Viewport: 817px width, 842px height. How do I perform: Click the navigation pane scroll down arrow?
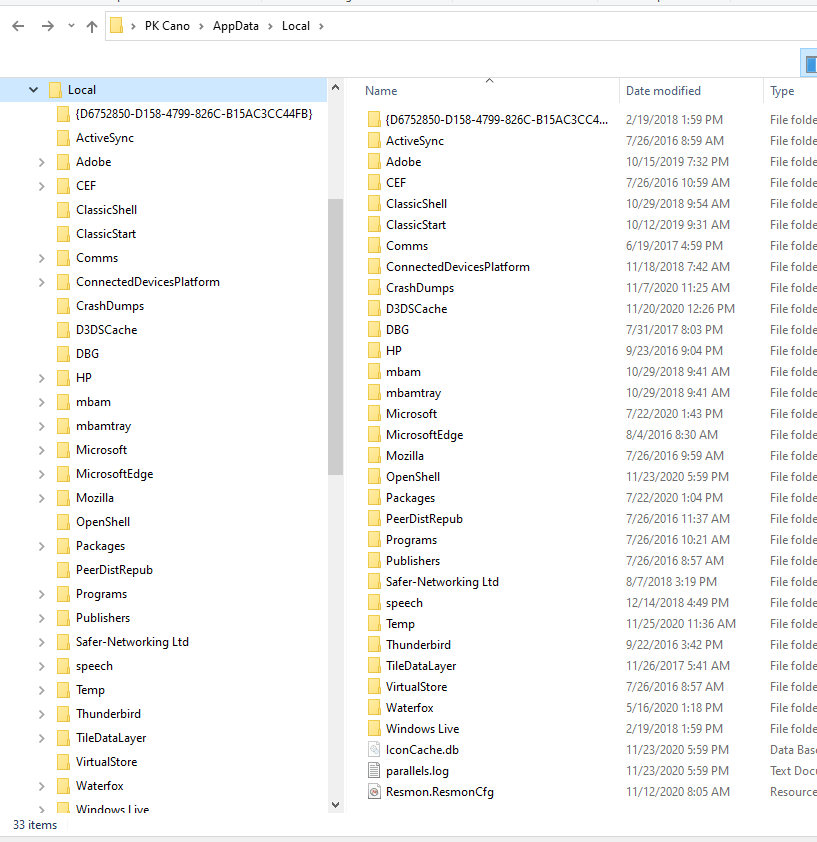336,804
